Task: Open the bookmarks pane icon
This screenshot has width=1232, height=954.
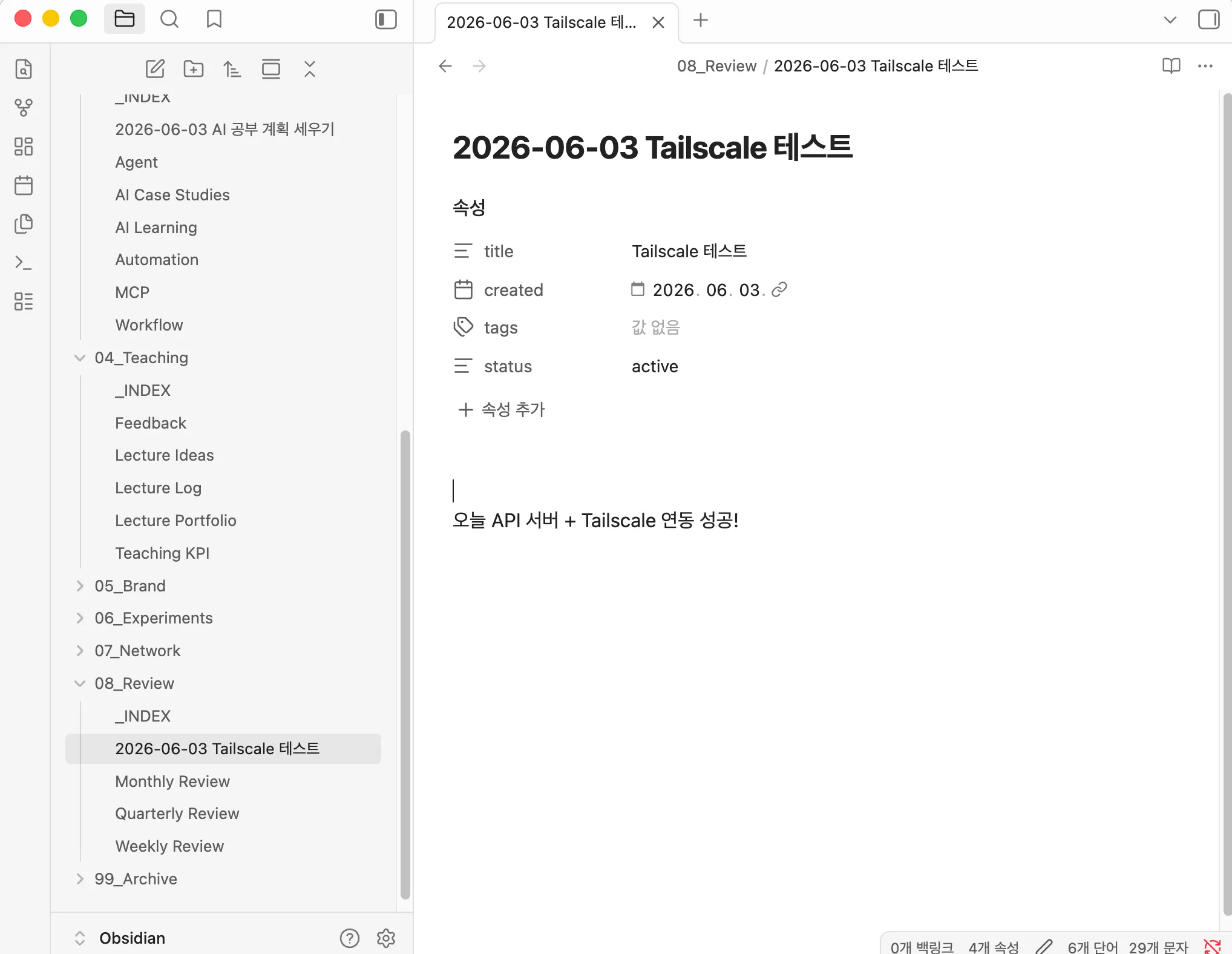Action: pos(214,19)
